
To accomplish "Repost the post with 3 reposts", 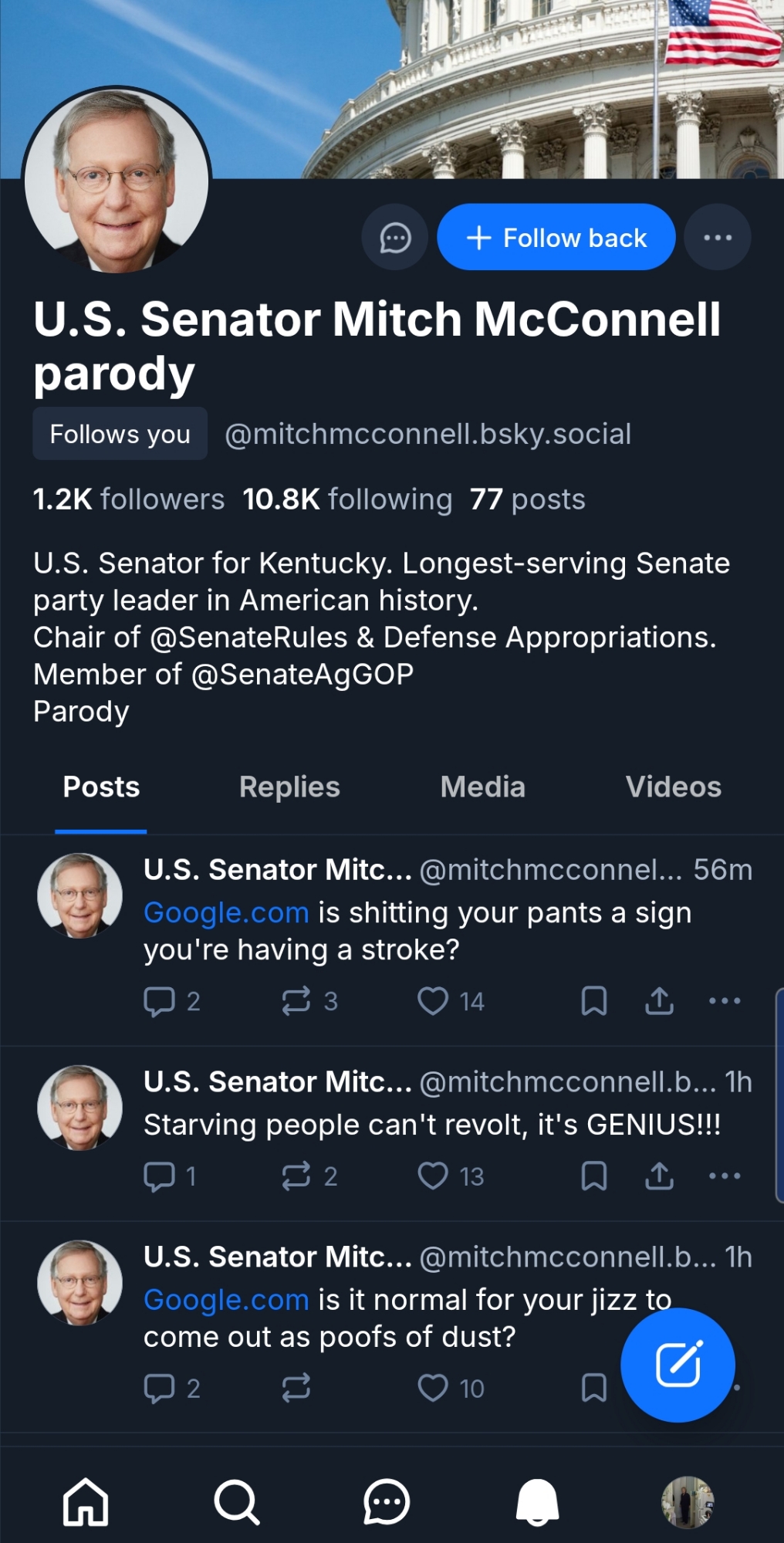I will click(x=296, y=1001).
